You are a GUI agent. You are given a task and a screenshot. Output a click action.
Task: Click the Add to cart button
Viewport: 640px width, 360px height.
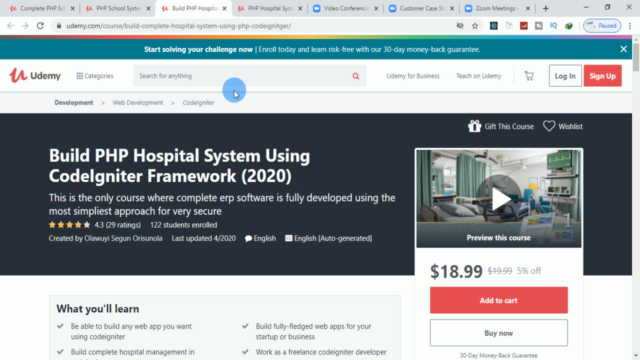pyautogui.click(x=498, y=300)
